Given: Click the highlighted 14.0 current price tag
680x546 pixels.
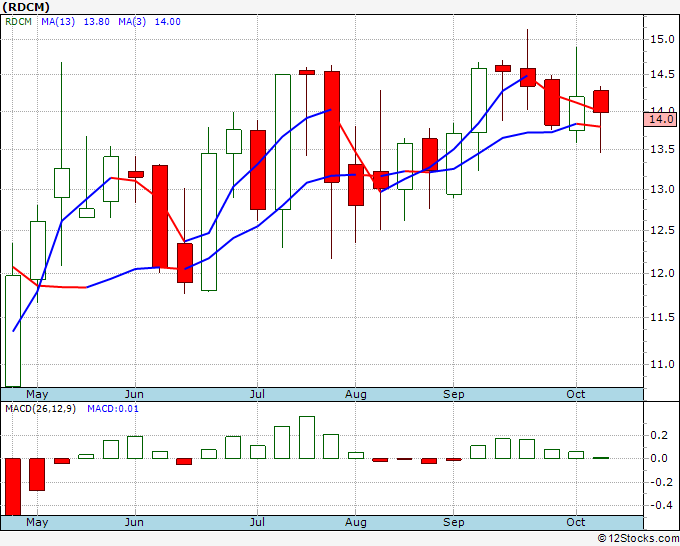Looking at the screenshot, I should coord(660,119).
